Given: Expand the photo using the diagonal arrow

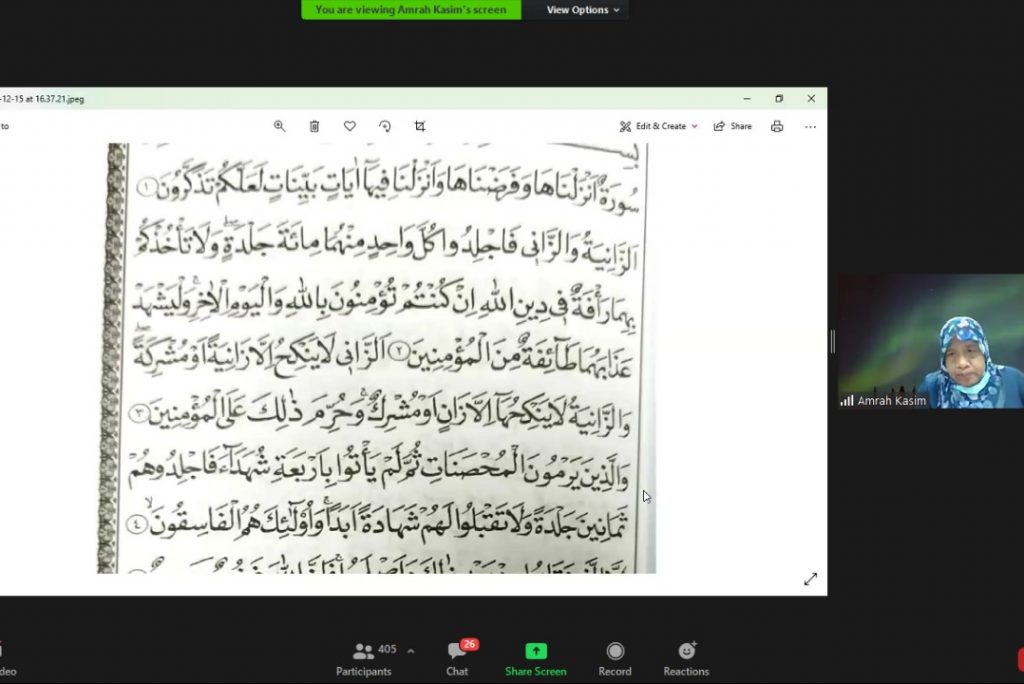Looking at the screenshot, I should pos(811,577).
